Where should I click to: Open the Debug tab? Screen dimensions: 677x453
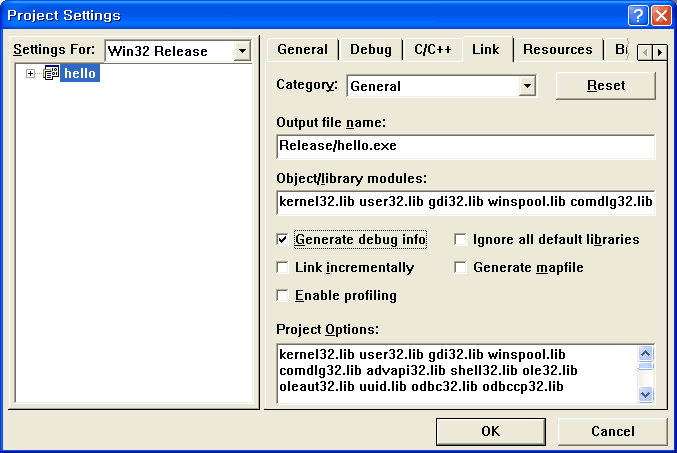[371, 50]
